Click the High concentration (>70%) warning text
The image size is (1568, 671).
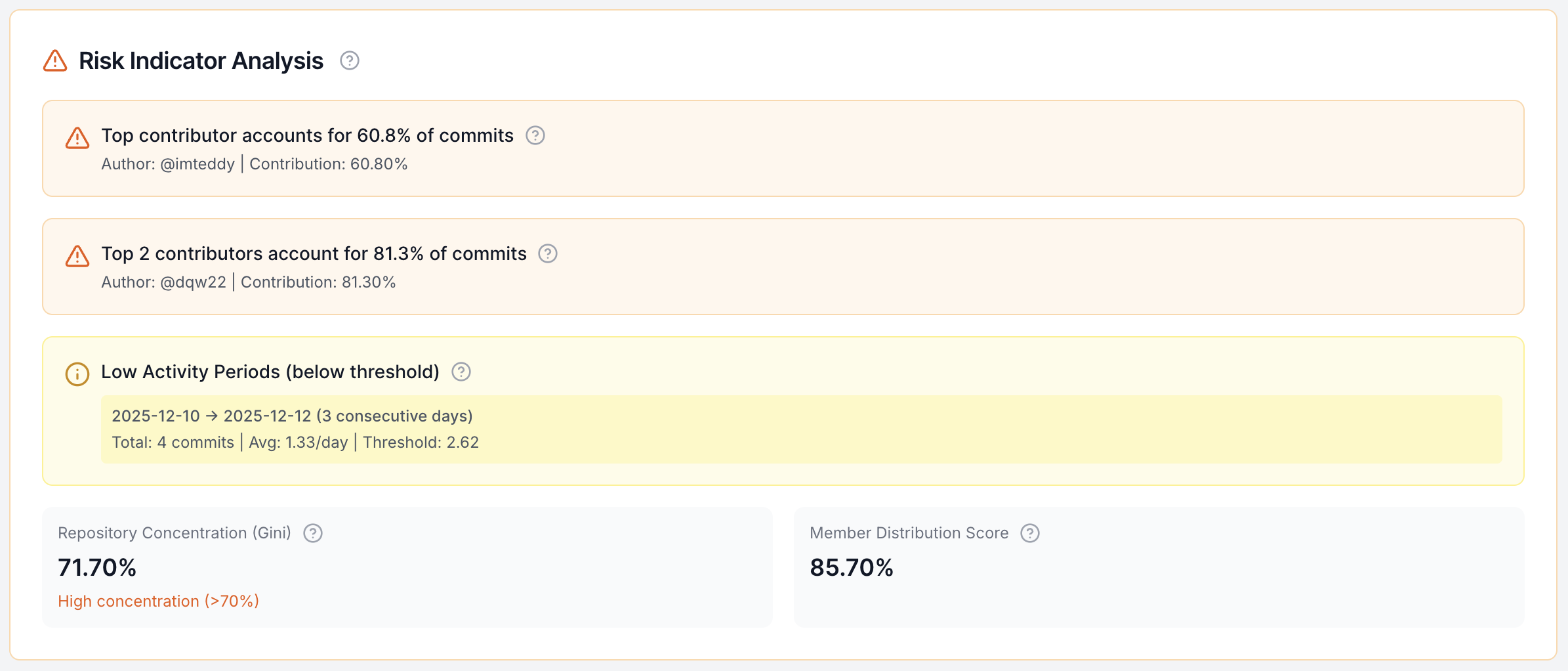(x=159, y=601)
